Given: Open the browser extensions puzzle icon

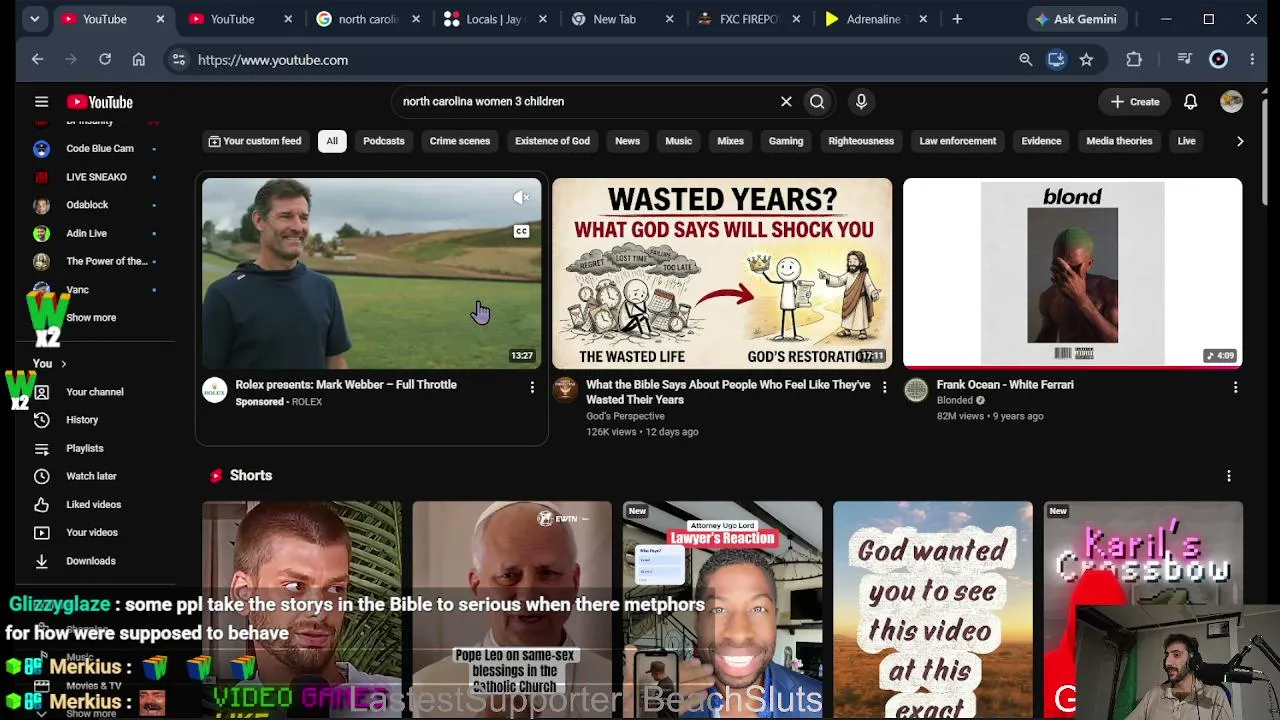Looking at the screenshot, I should (1134, 60).
